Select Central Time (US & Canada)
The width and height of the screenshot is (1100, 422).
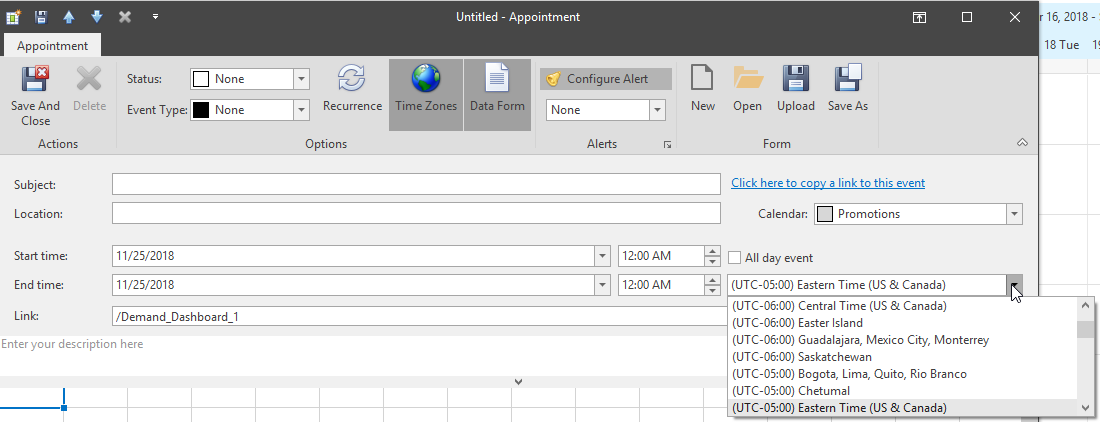[902, 306]
